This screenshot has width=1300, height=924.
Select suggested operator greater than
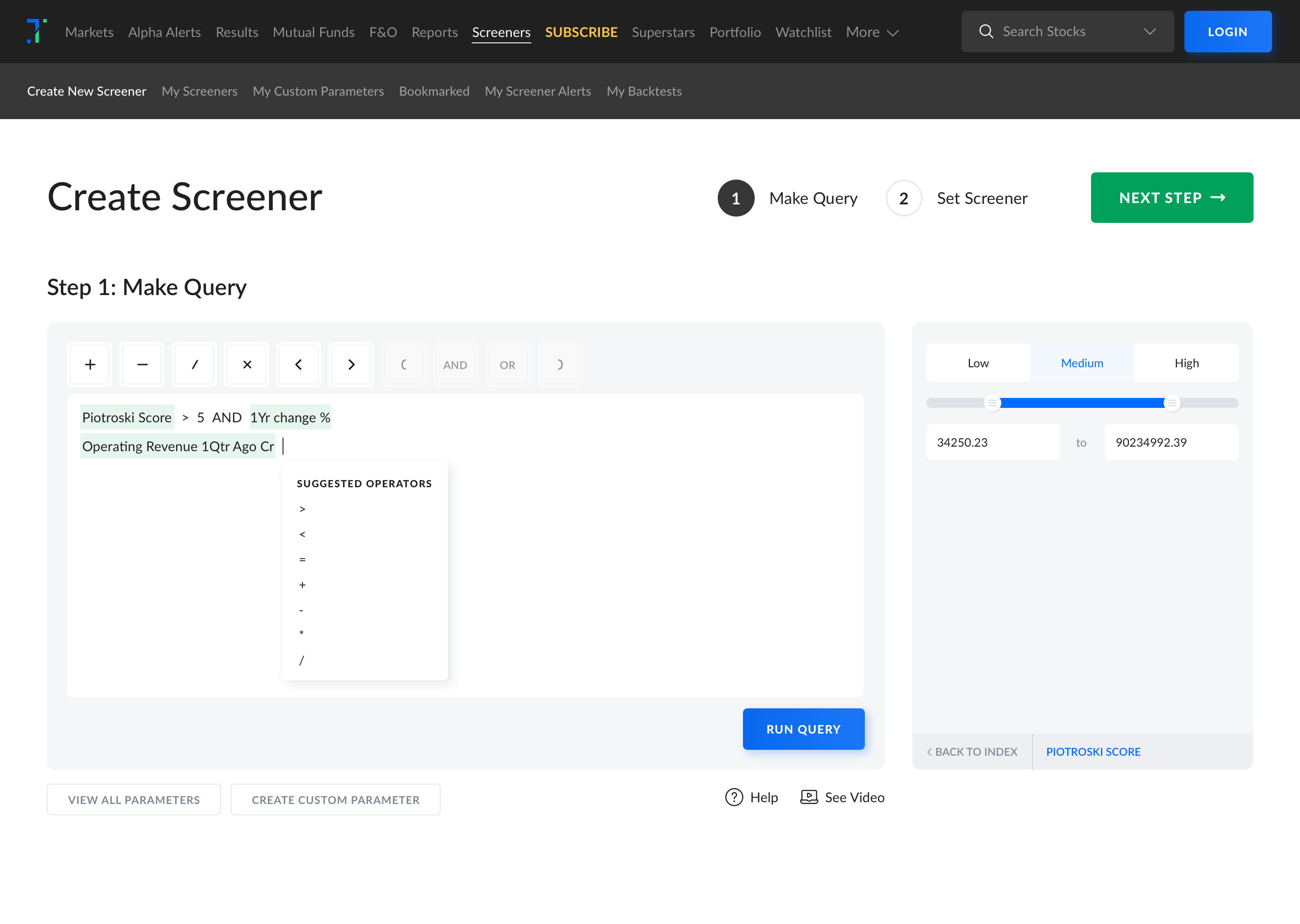click(x=302, y=509)
